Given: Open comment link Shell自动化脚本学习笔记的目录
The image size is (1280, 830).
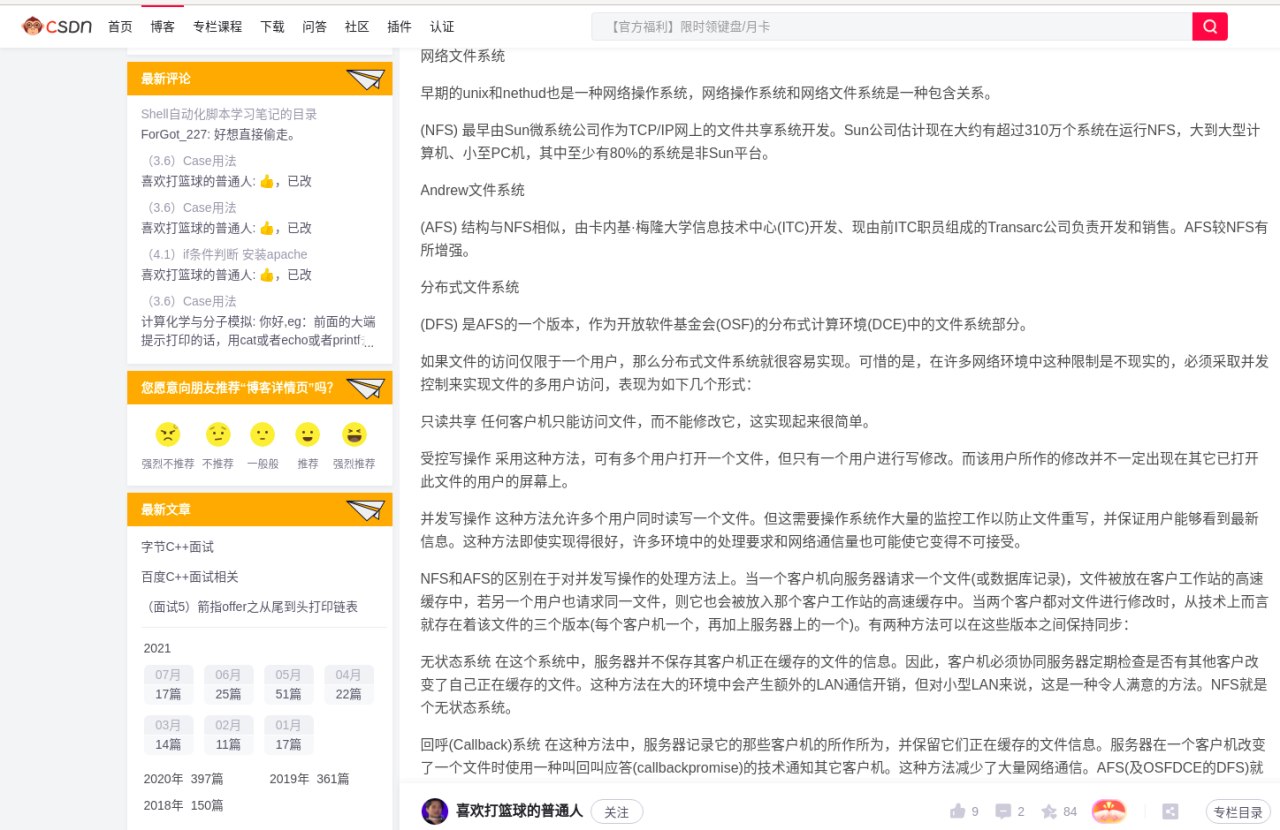Looking at the screenshot, I should point(229,114).
